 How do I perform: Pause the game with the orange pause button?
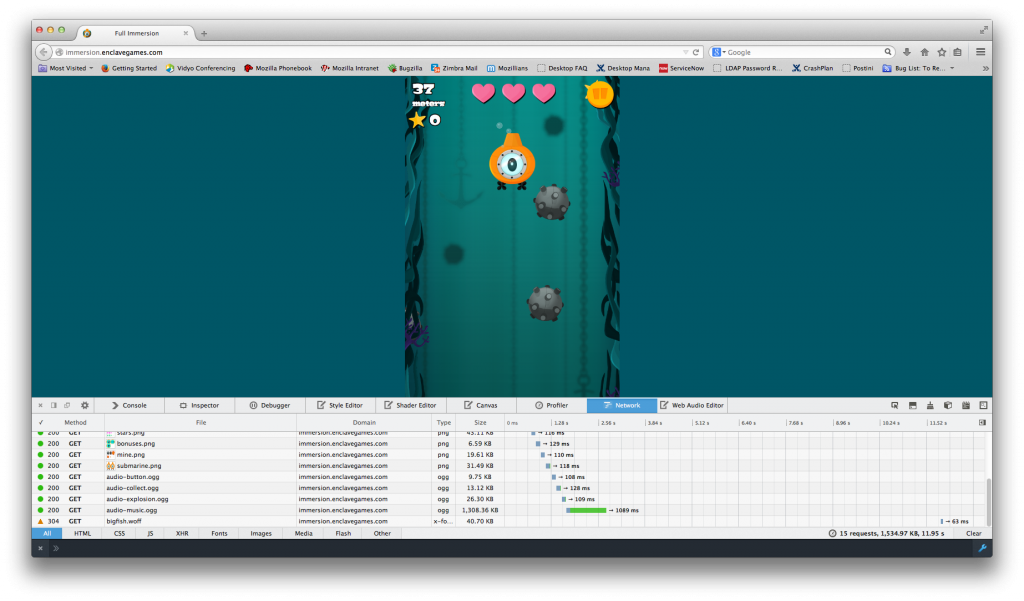click(599, 94)
